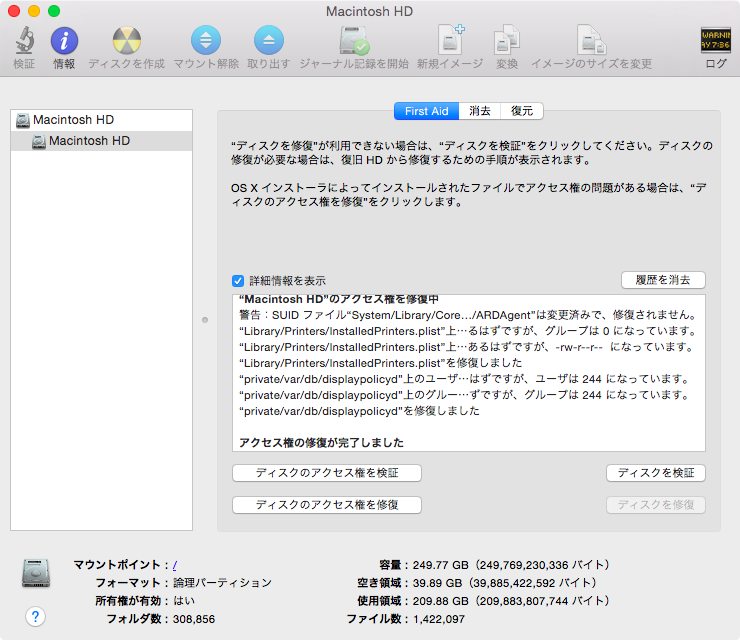Click log line “Library/Printers/InstalledPrinters.plist”を修復しました
Screen dimensions: 740x640
(x=380, y=363)
